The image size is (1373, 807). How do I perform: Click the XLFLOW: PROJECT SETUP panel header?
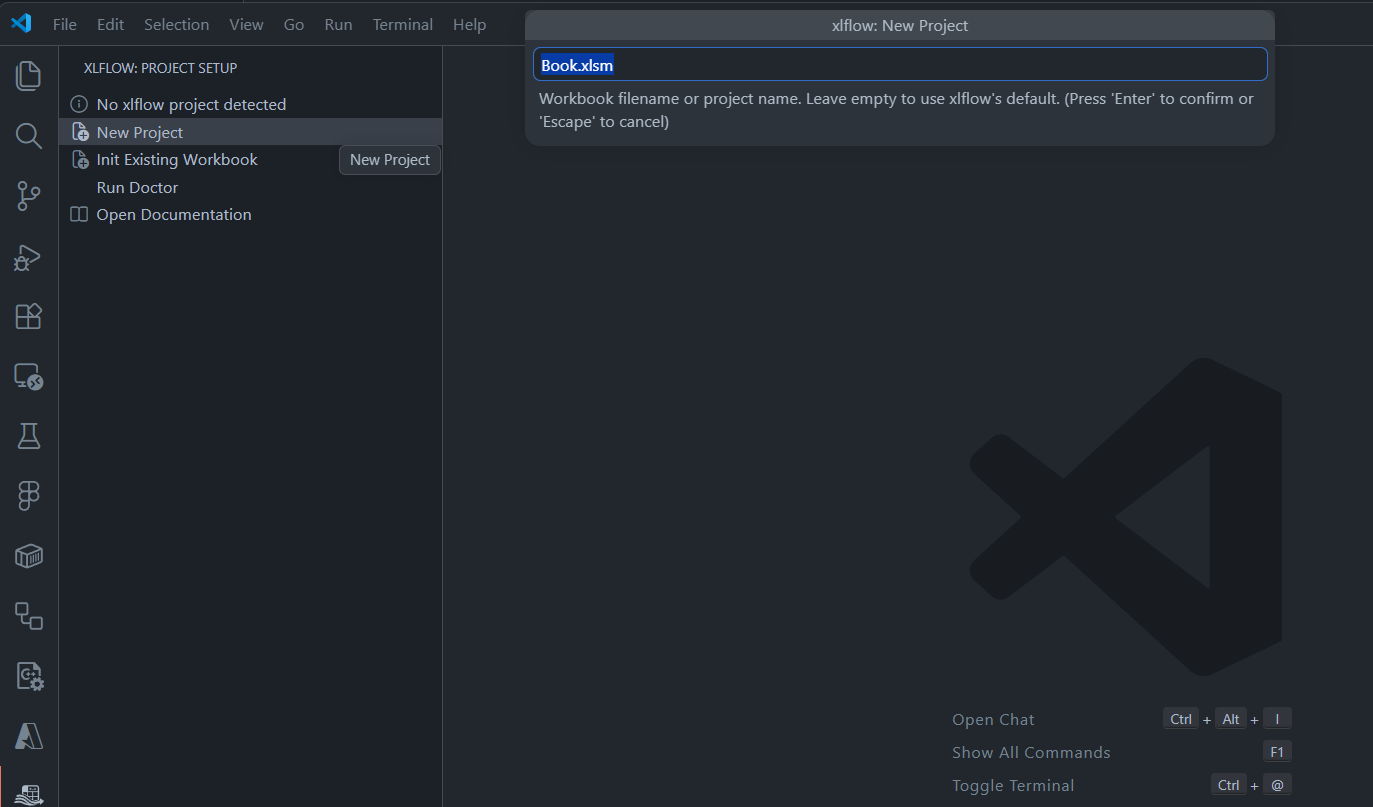[x=160, y=68]
